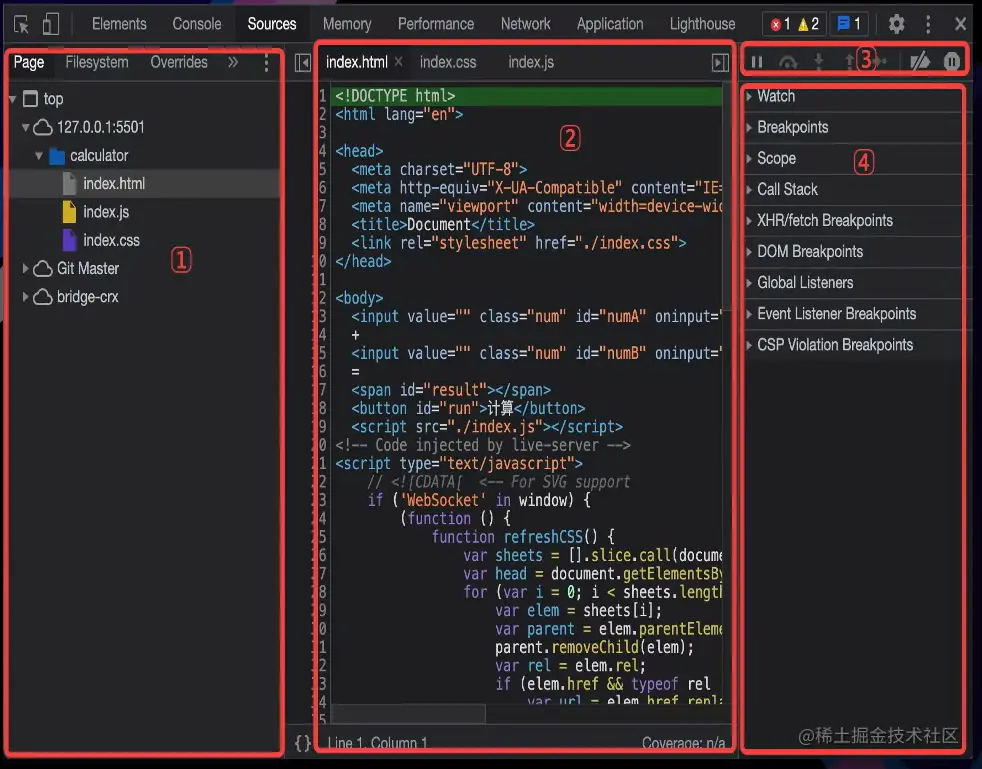Open the DevTools settings gear
Viewport: 982px width, 769px height.
pos(896,24)
